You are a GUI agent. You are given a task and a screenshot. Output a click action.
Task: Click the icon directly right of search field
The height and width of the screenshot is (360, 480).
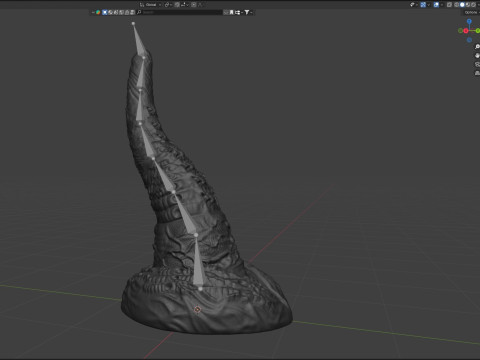(226, 12)
